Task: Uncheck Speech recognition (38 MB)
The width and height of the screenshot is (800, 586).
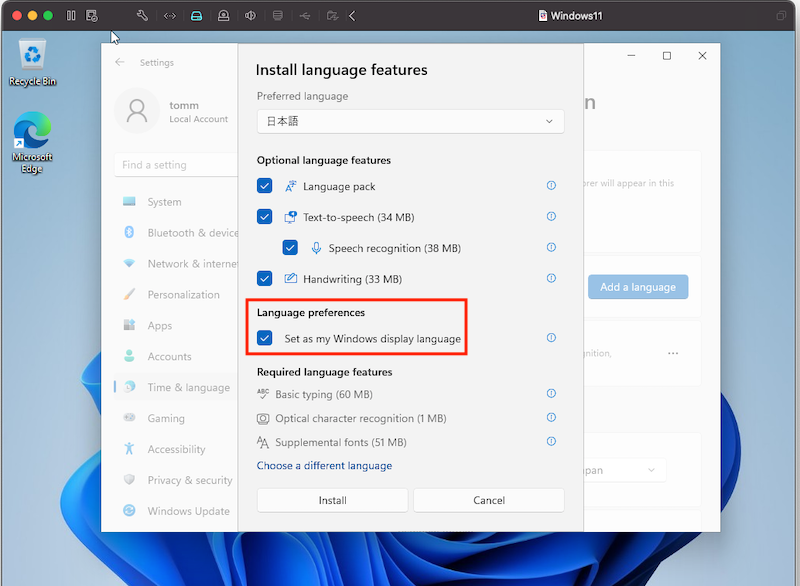Action: [290, 248]
